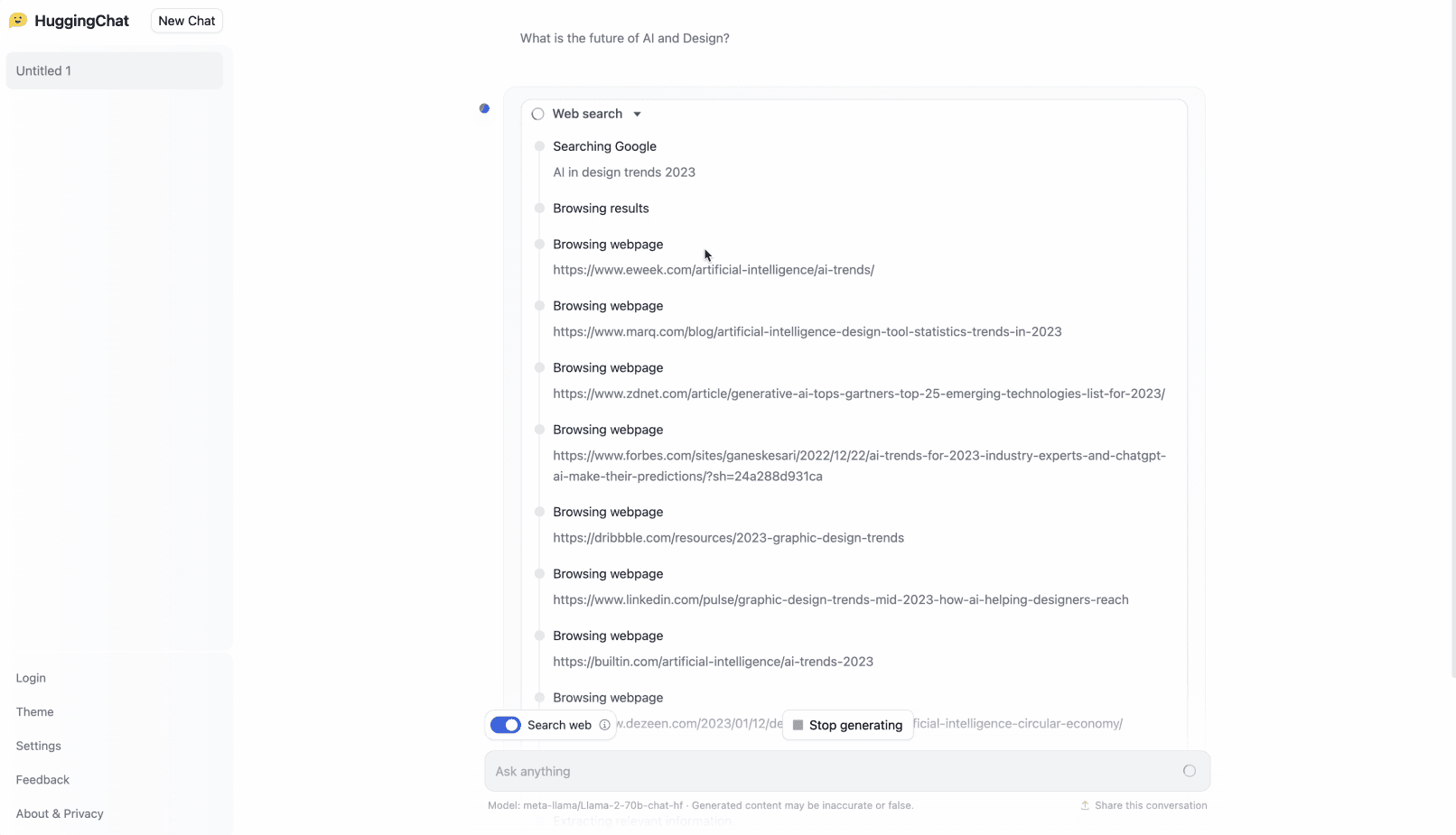
Task: Expand the Web search details chevron
Action: (637, 114)
